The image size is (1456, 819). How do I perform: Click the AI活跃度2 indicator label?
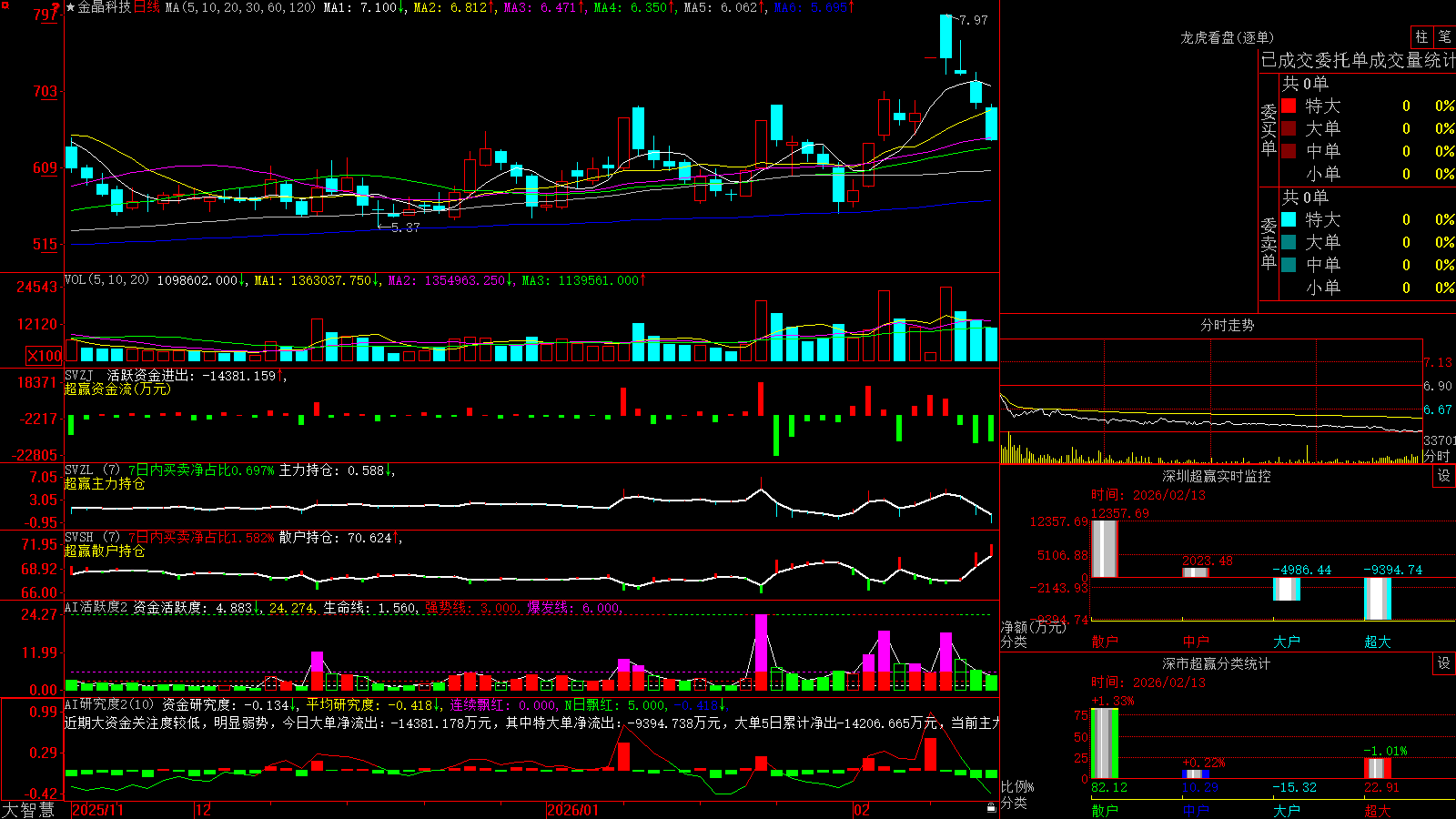96,608
